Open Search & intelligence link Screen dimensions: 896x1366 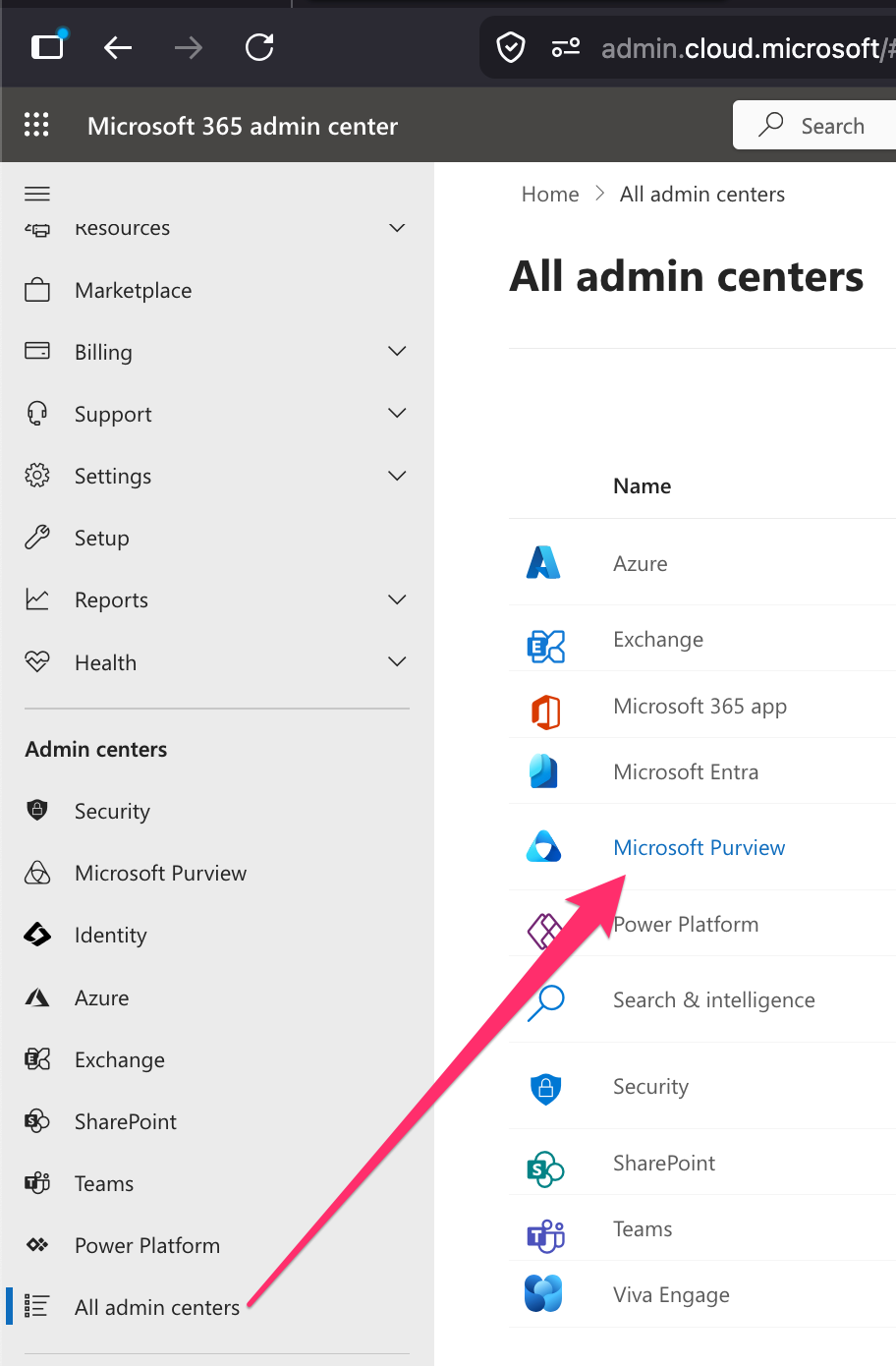point(714,999)
